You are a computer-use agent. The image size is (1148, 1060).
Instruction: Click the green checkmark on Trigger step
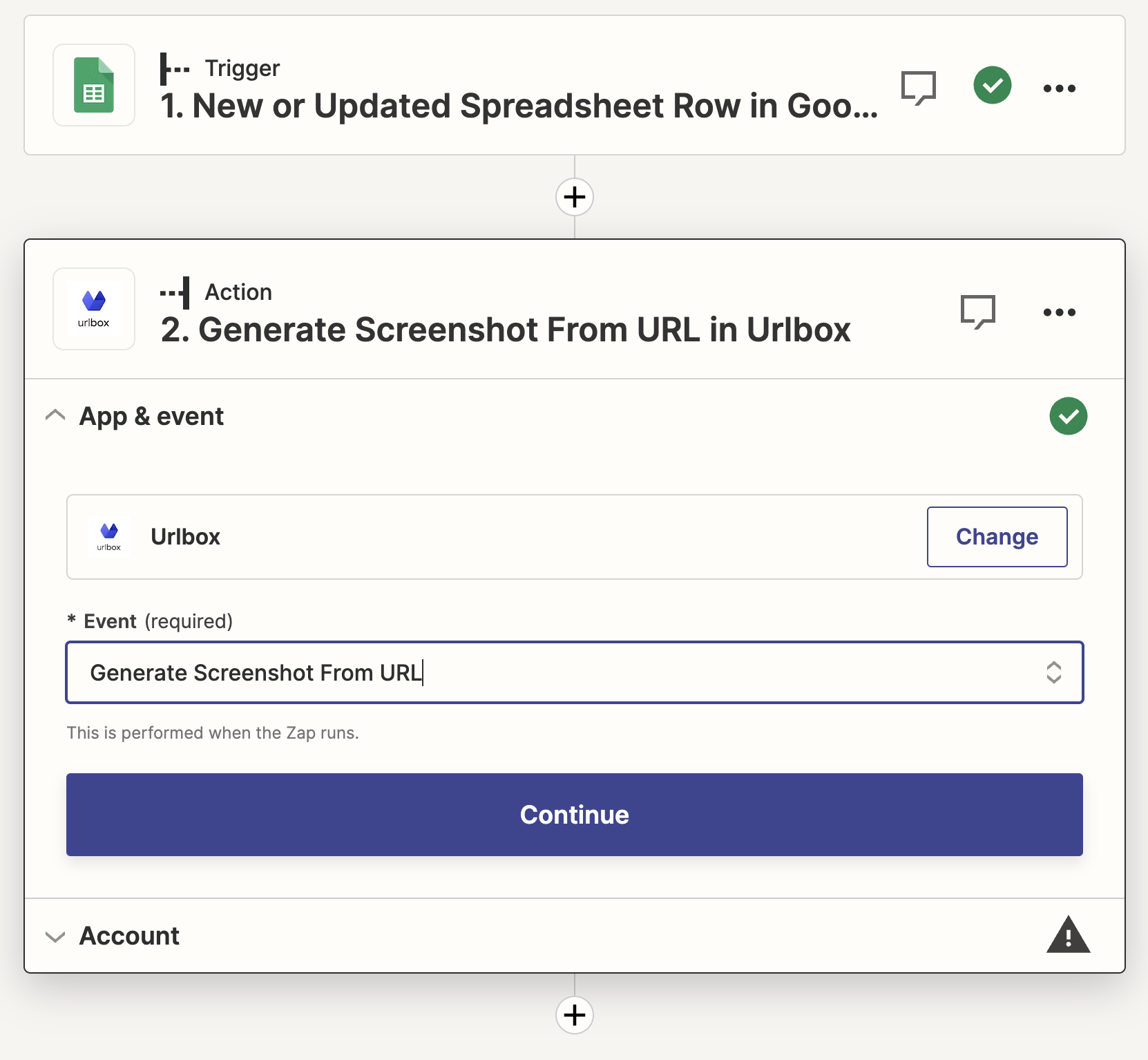pos(992,86)
